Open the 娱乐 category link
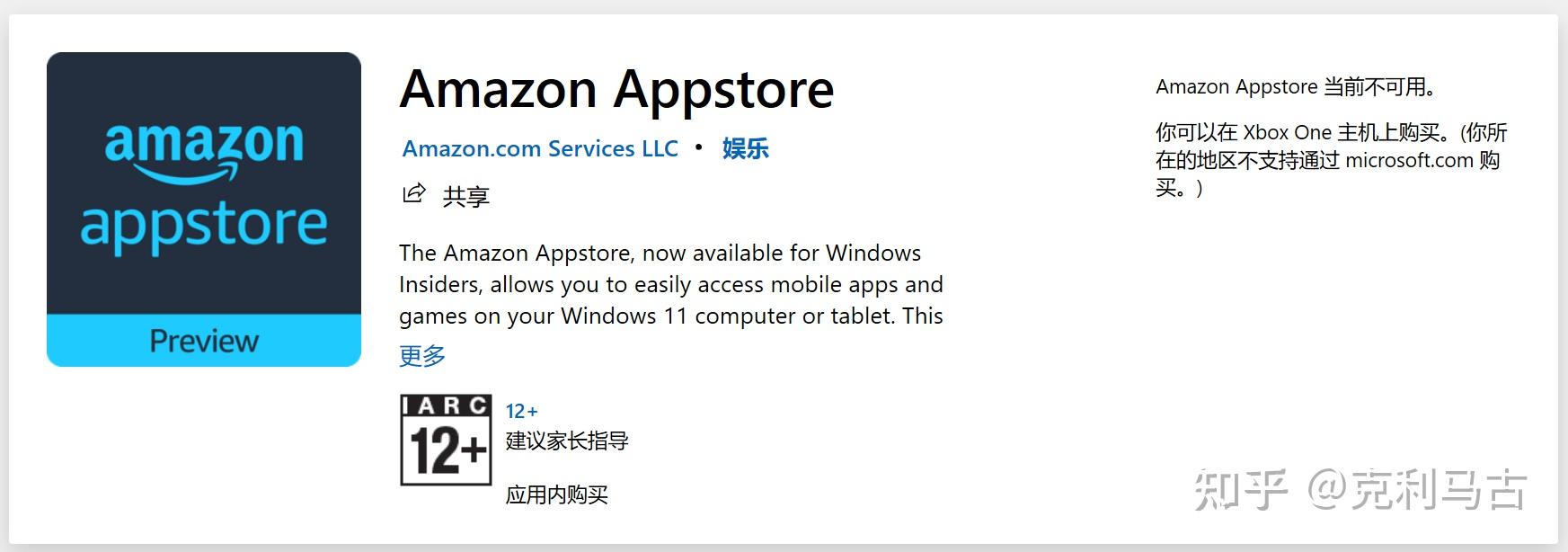The width and height of the screenshot is (1568, 552). point(745,148)
